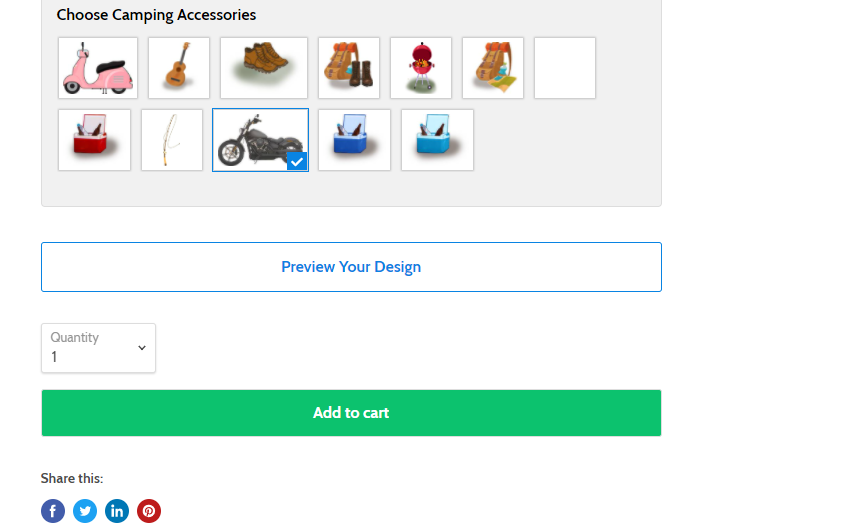Choose the red cooler accessory

[x=94, y=140]
